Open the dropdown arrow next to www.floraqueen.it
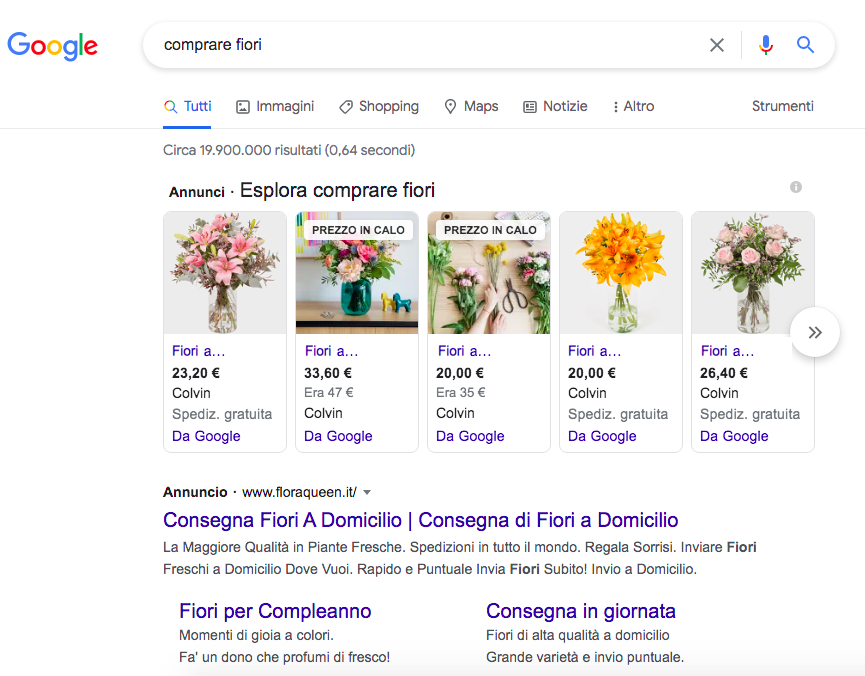The height and width of the screenshot is (676, 865). tap(367, 492)
